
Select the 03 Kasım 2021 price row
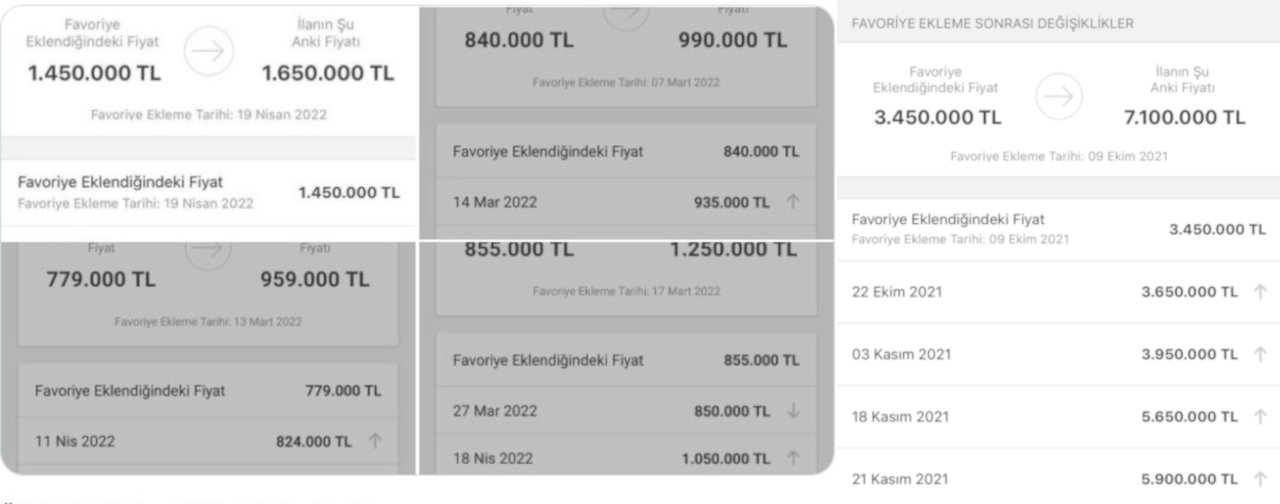click(1058, 354)
